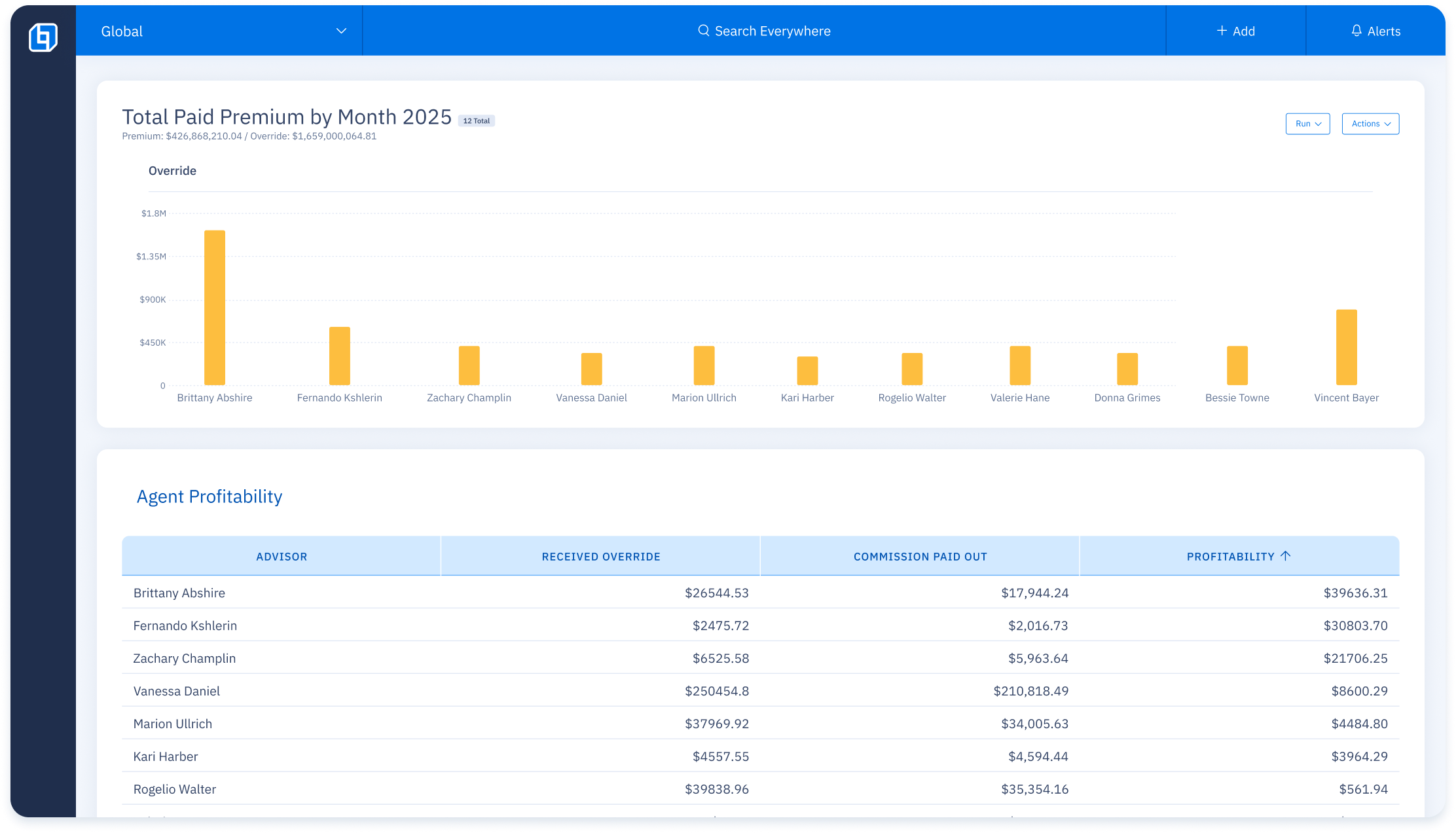Open the Run dropdown
This screenshot has width=1456, height=833.
(1307, 124)
